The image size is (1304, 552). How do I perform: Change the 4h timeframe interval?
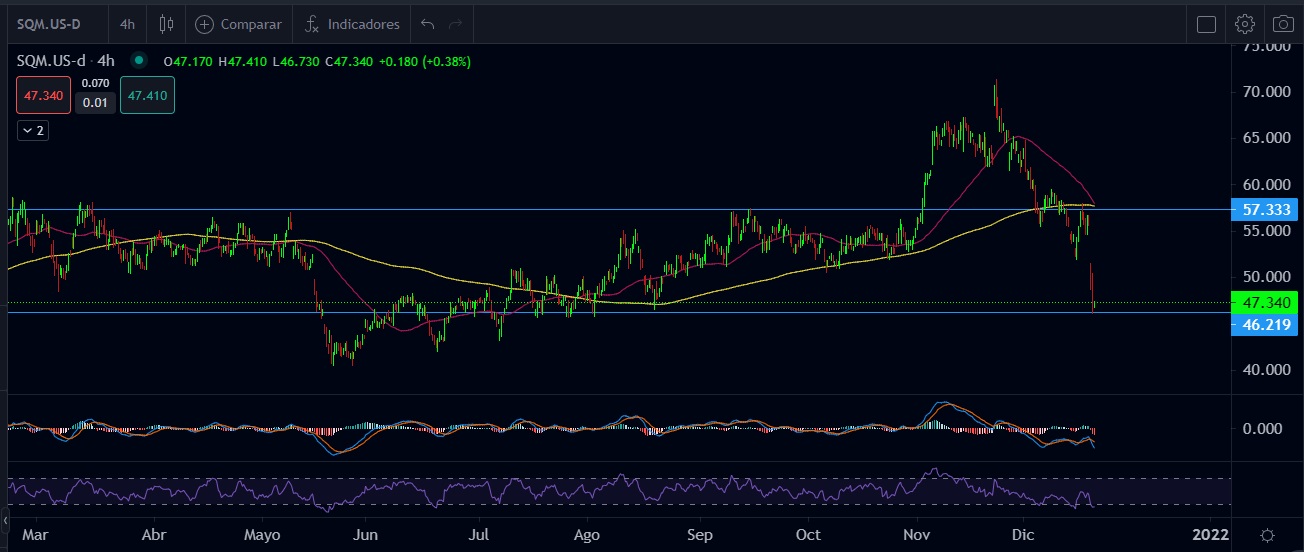[x=127, y=23]
